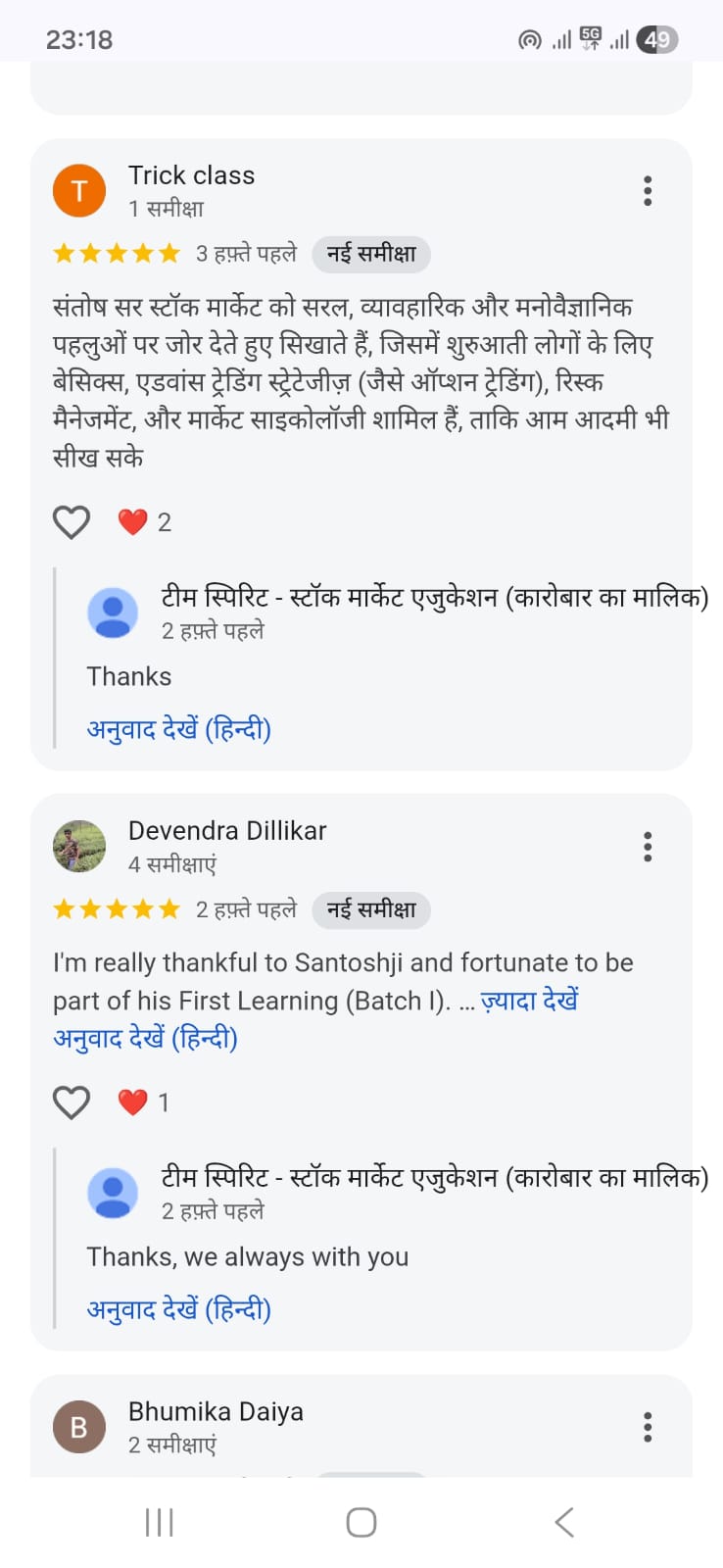Tap red heart reaction count on Trick class review
Image resolution: width=723 pixels, height=1568 pixels.
pos(144,522)
